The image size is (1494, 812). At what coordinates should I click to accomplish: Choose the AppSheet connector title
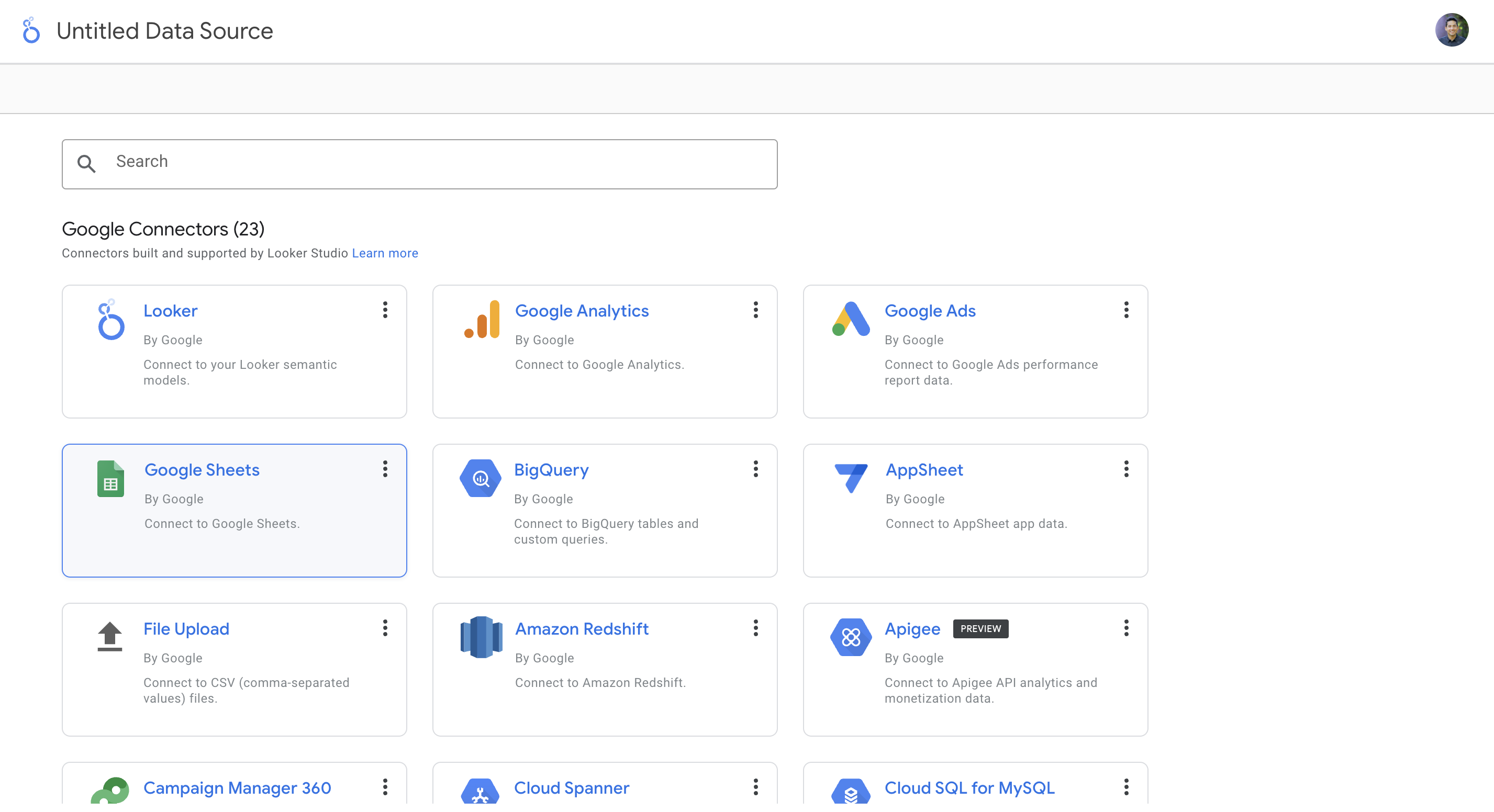coord(924,470)
